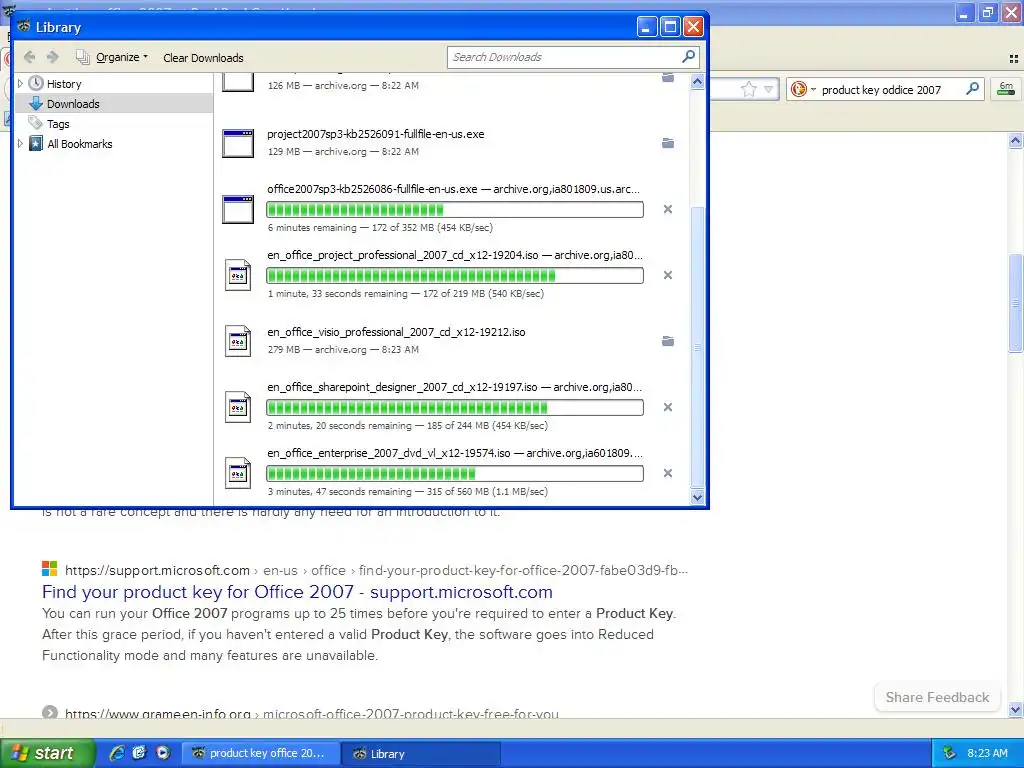This screenshot has height=768, width=1024.
Task: Select project2007sp3-kb2526091-fullfile-en-us.exe filename
Action: (x=376, y=134)
